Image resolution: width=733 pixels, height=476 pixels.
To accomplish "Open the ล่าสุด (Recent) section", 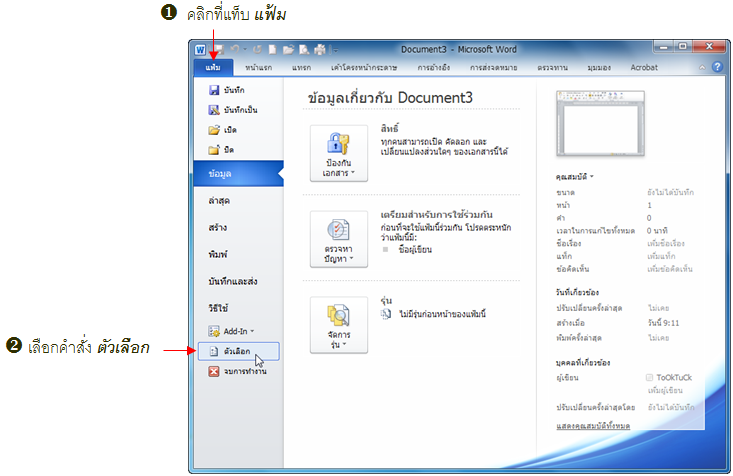I will tap(219, 201).
